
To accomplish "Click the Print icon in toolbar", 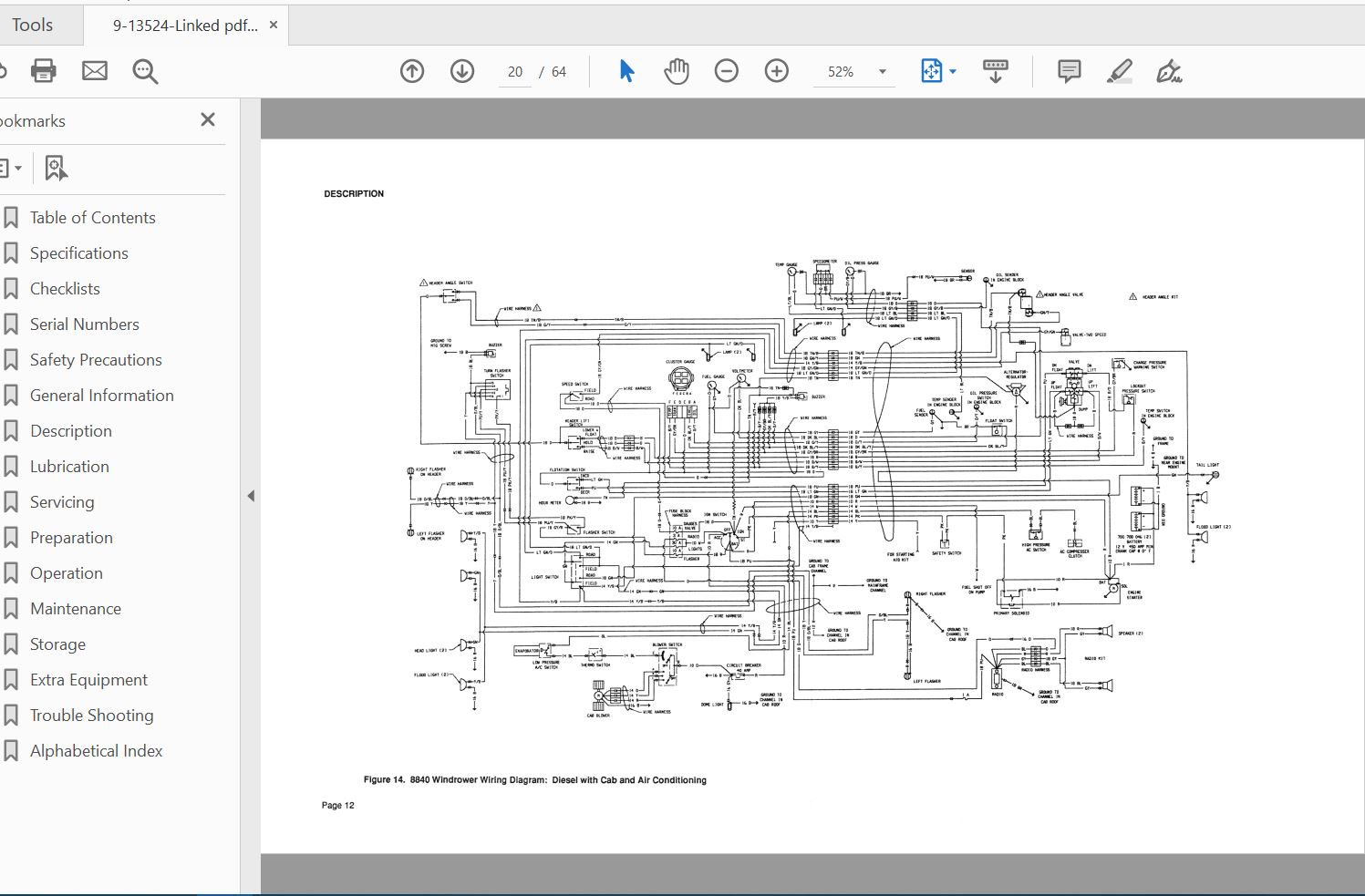I will [44, 71].
